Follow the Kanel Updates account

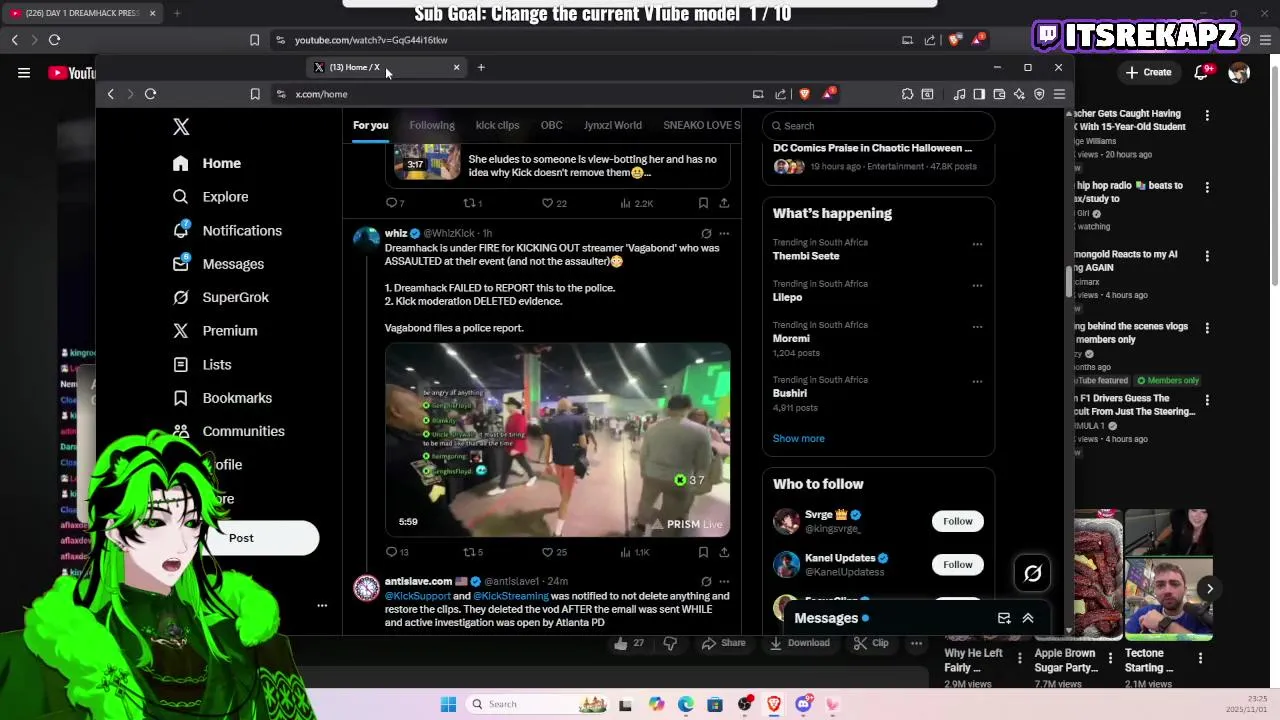point(957,565)
